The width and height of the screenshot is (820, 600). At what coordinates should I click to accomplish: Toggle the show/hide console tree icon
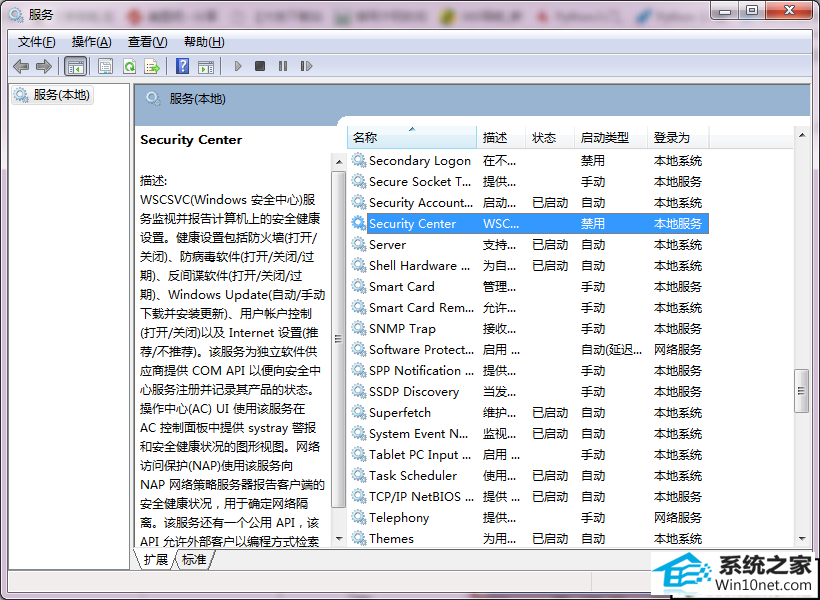tap(75, 66)
